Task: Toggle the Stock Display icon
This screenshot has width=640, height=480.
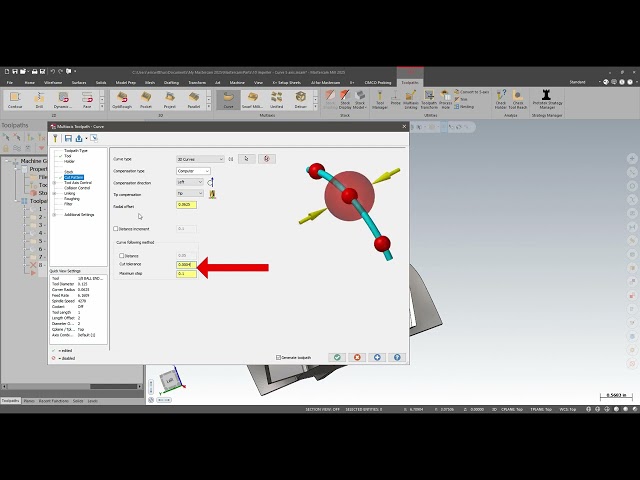Action: (x=345, y=100)
